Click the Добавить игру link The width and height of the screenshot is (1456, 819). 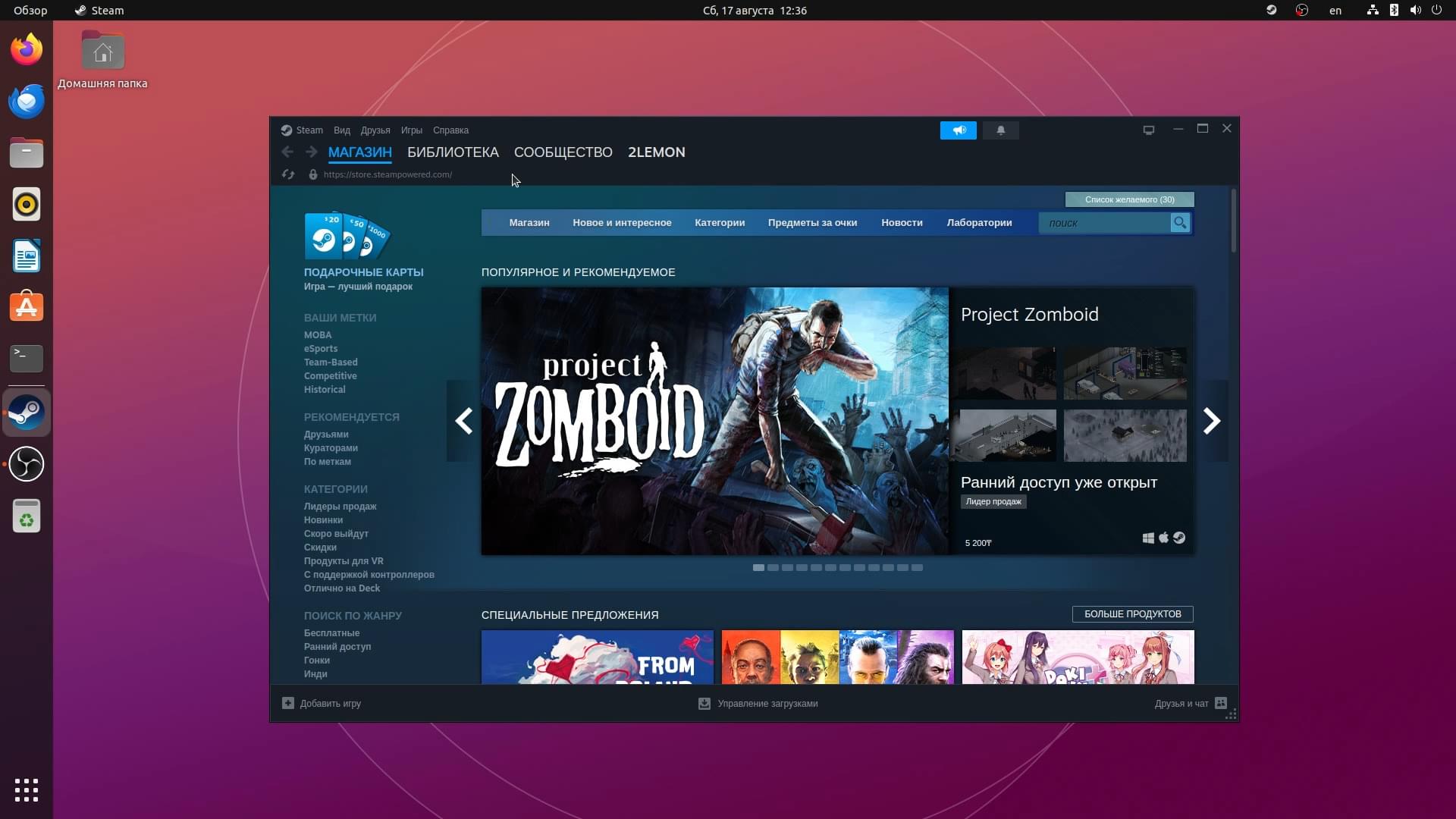(331, 704)
